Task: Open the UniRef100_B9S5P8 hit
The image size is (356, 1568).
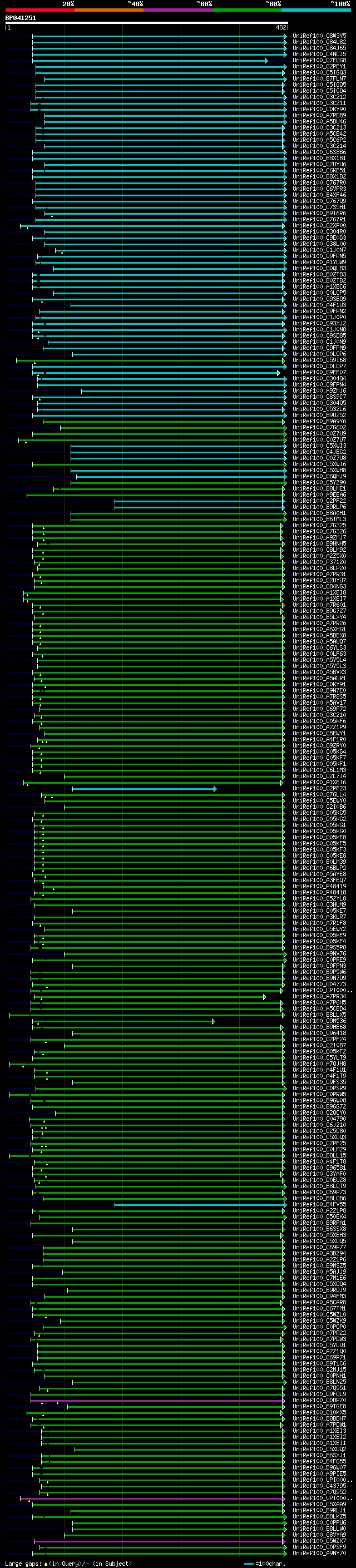Action: [x=319, y=947]
